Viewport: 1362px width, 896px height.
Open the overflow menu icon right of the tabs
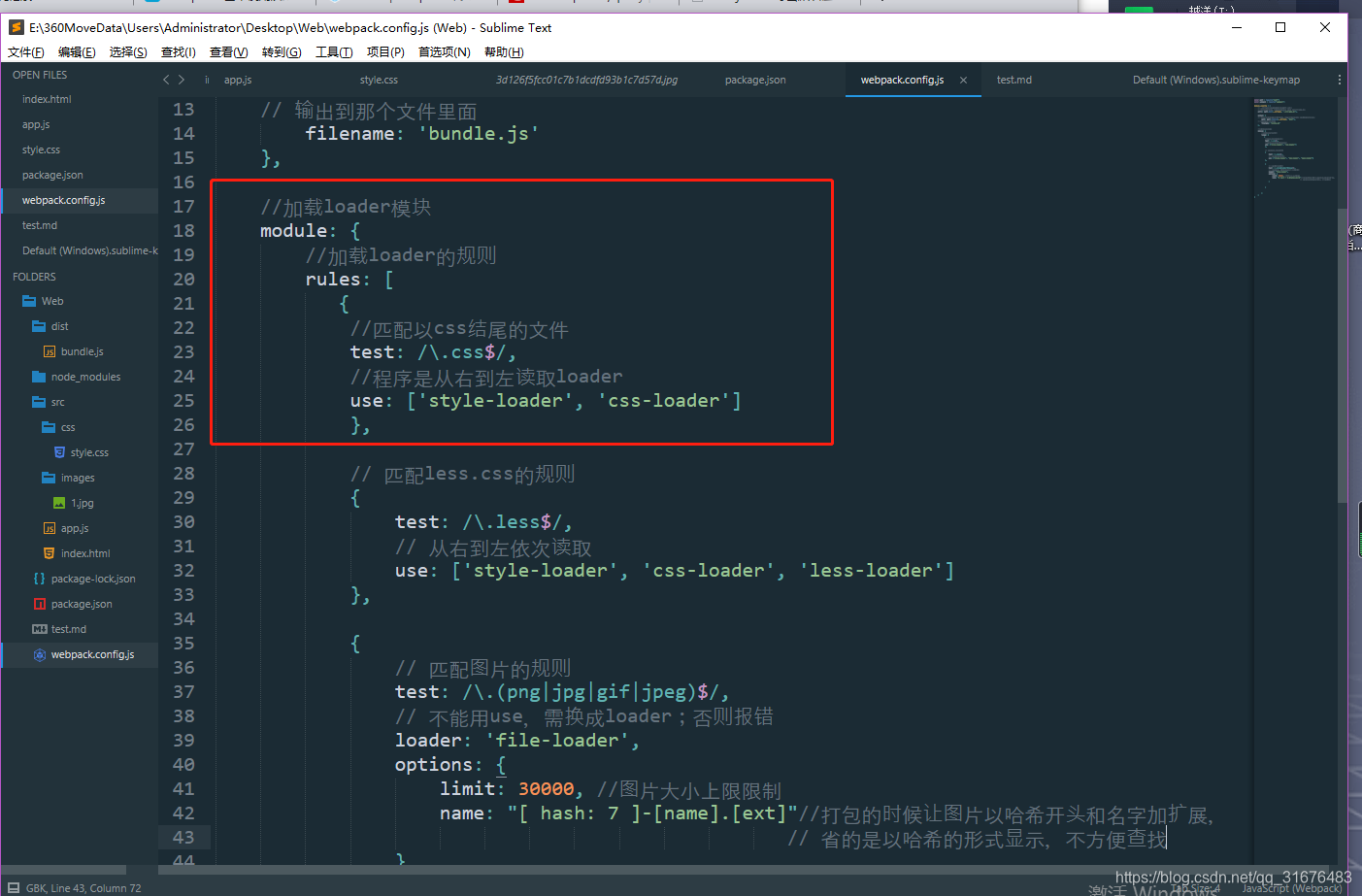[x=1340, y=80]
